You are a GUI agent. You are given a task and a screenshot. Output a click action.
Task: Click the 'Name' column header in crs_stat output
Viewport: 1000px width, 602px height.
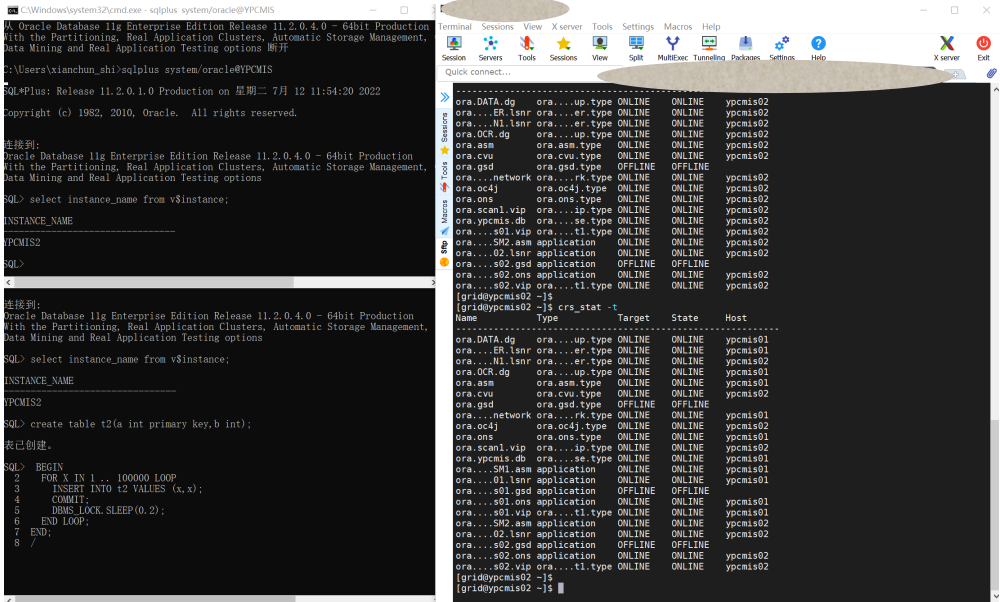[466, 318]
